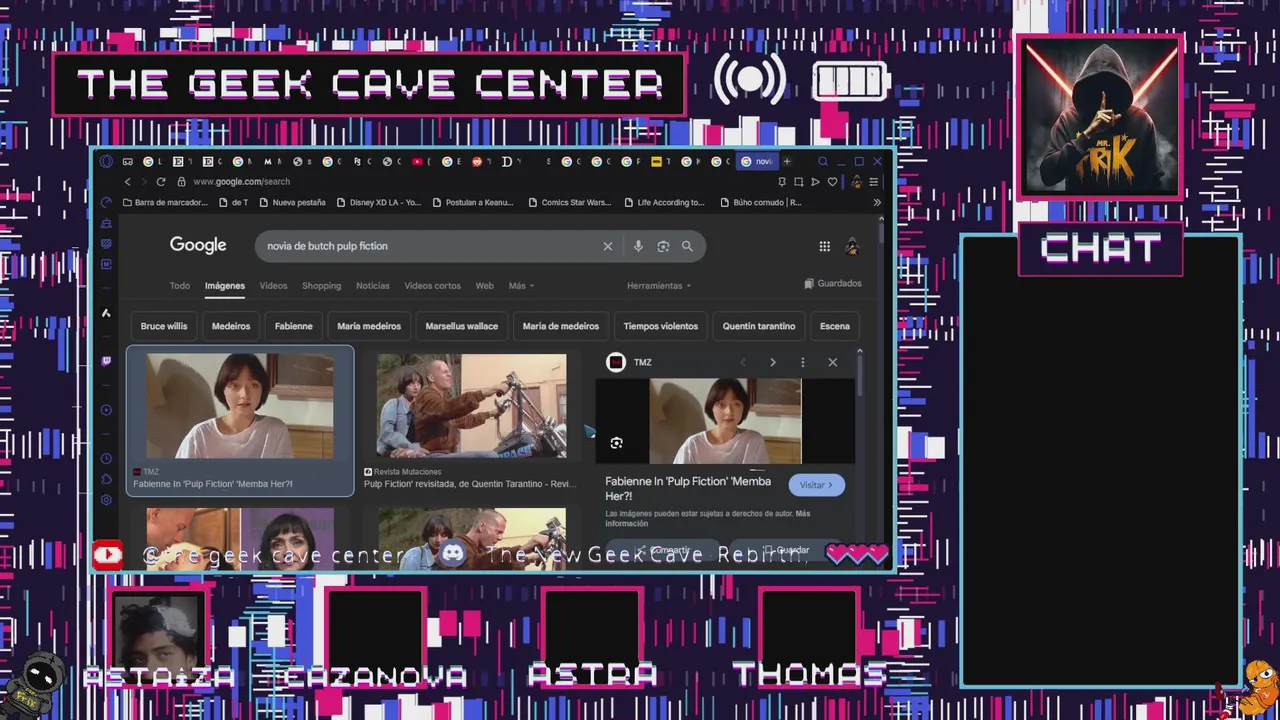Open Disney XD LA bookmark

point(378,202)
